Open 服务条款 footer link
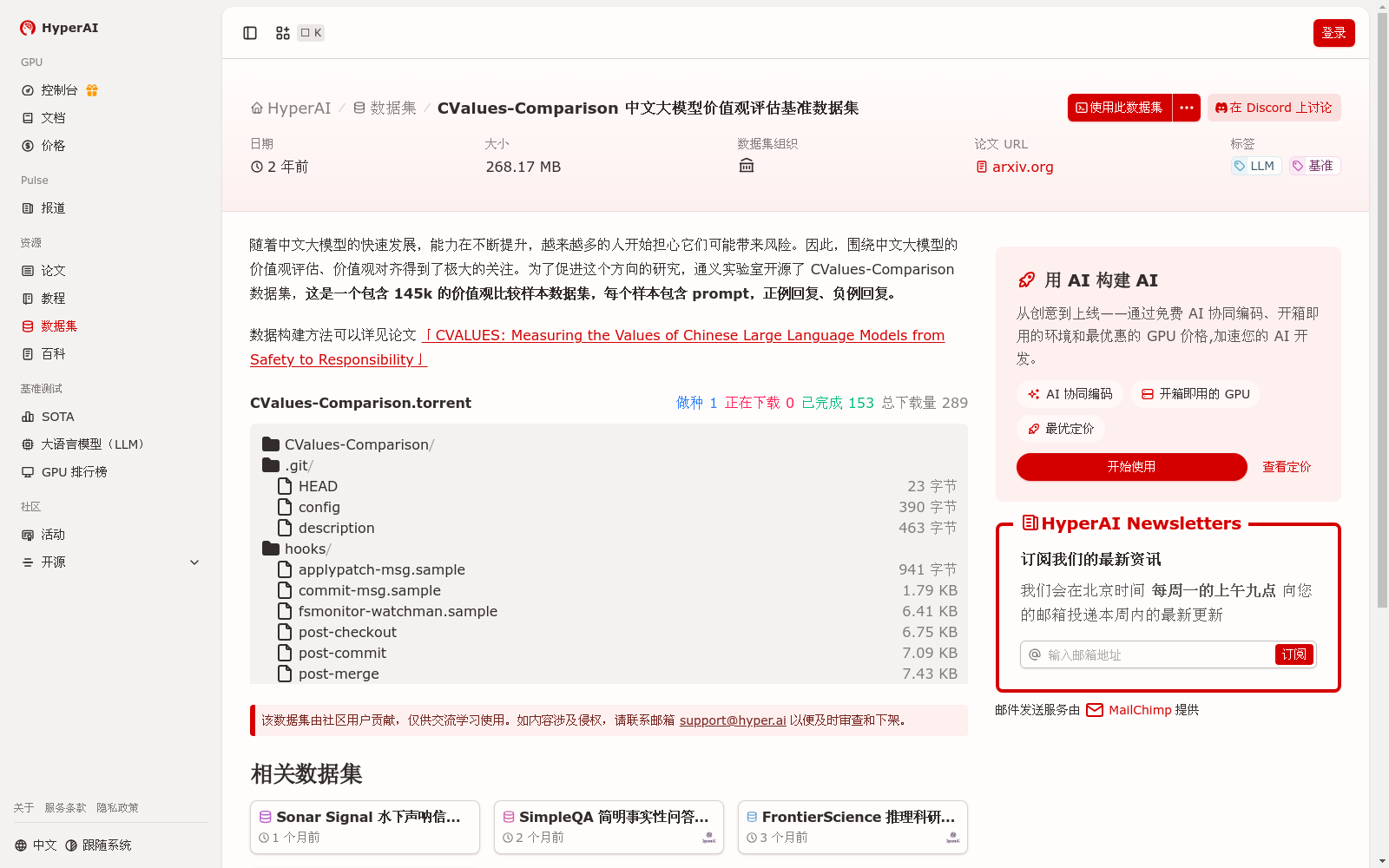This screenshot has height=868, width=1389. click(66, 808)
